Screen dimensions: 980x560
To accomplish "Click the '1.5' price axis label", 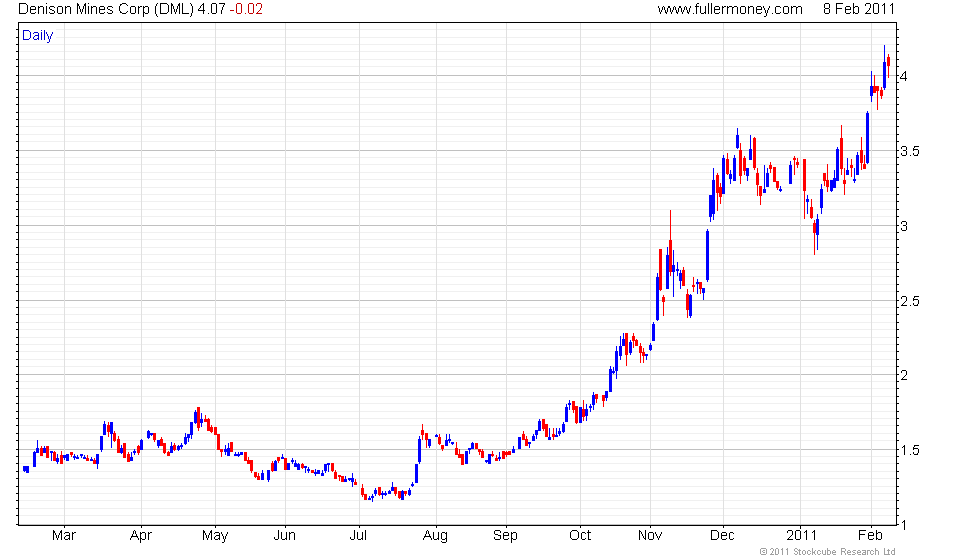I will point(909,450).
